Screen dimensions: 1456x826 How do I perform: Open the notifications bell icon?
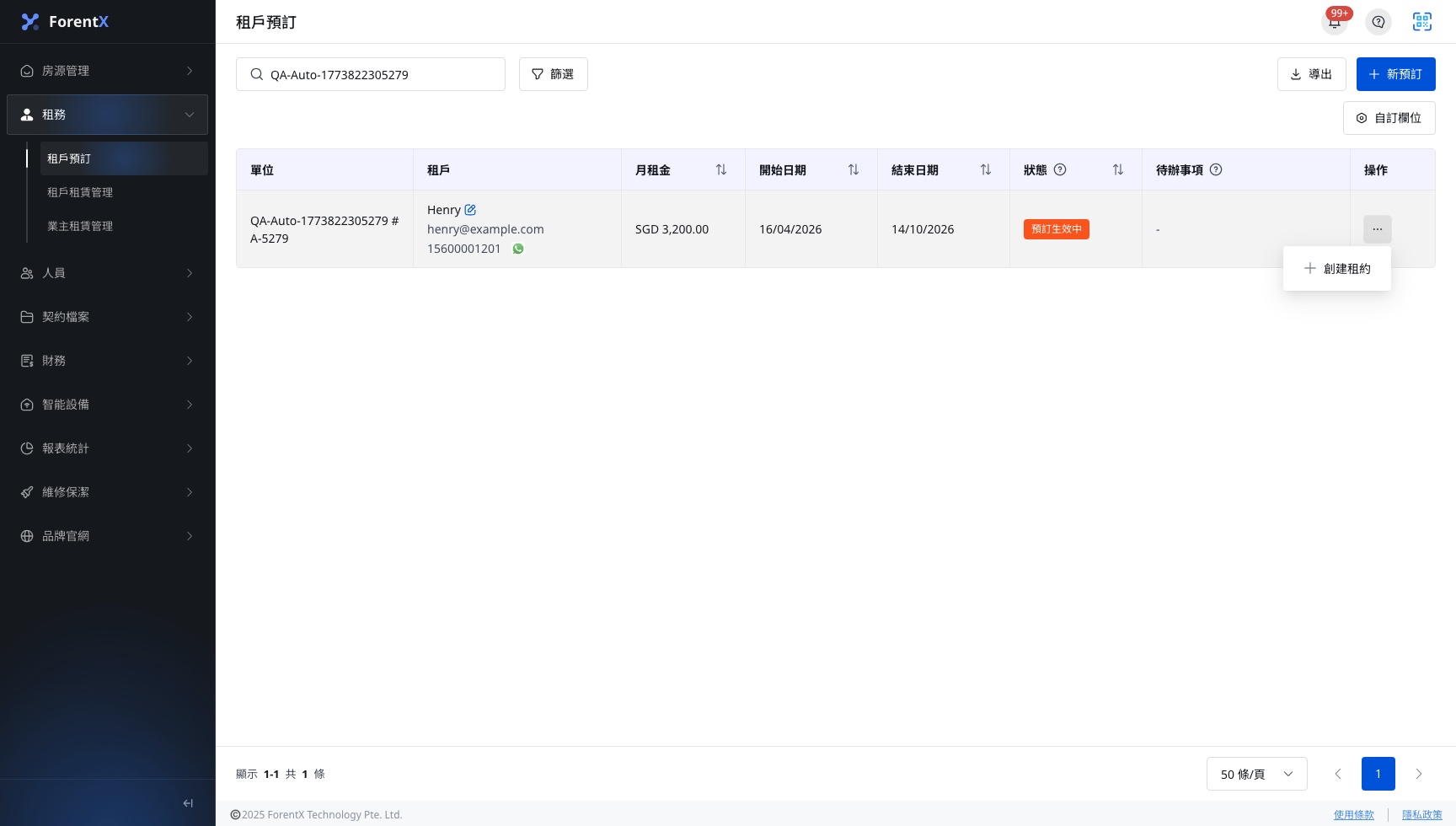click(1335, 22)
